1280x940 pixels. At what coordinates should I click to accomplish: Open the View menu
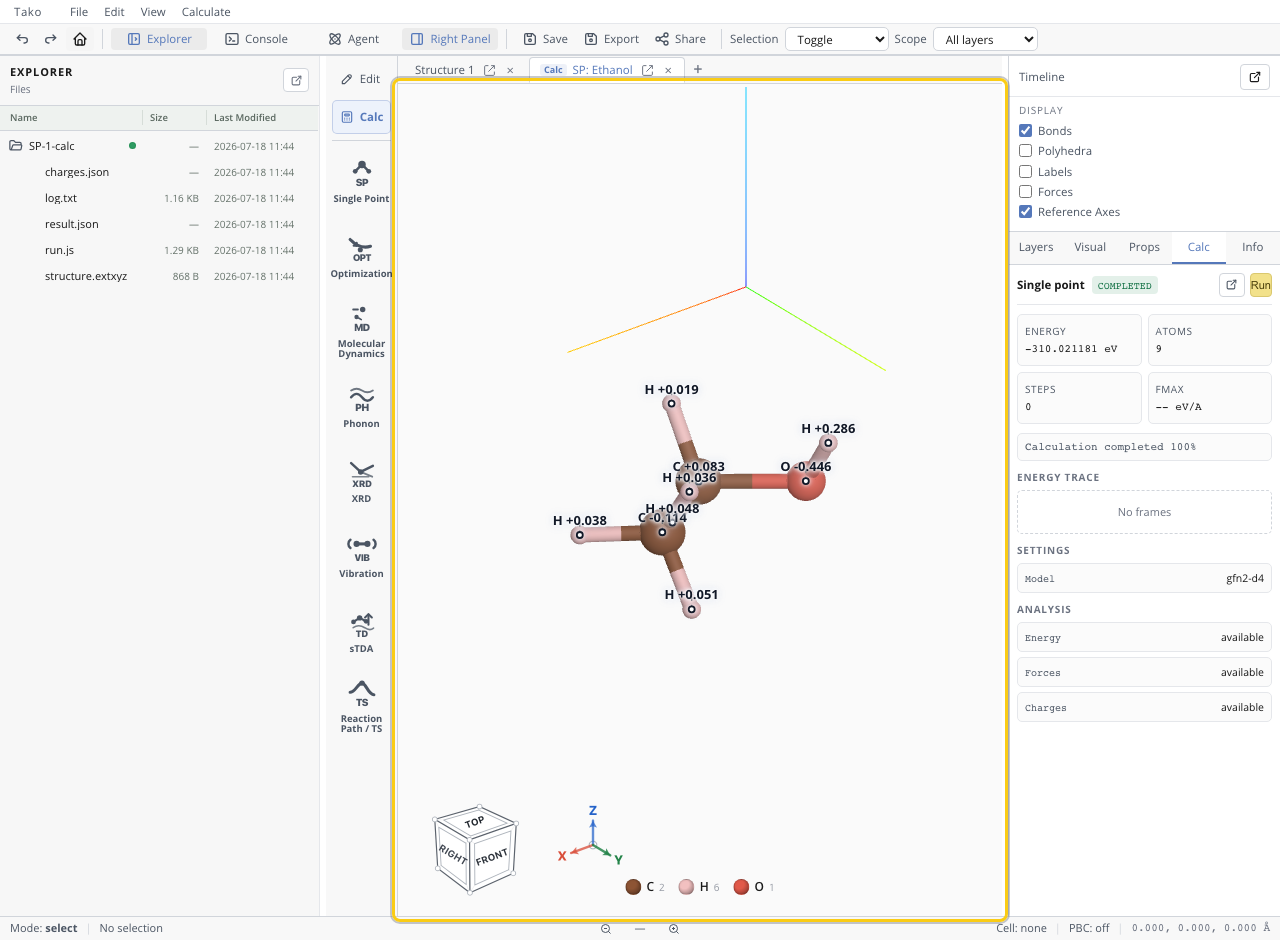point(153,12)
